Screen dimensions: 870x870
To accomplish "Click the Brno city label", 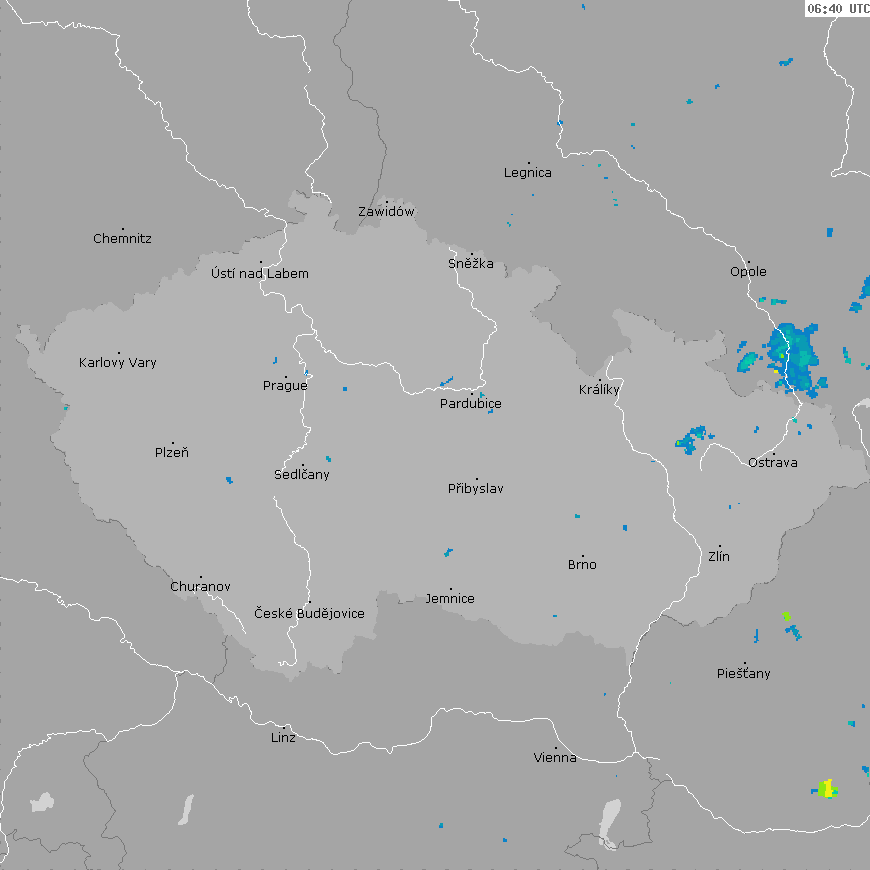I will coord(582,565).
